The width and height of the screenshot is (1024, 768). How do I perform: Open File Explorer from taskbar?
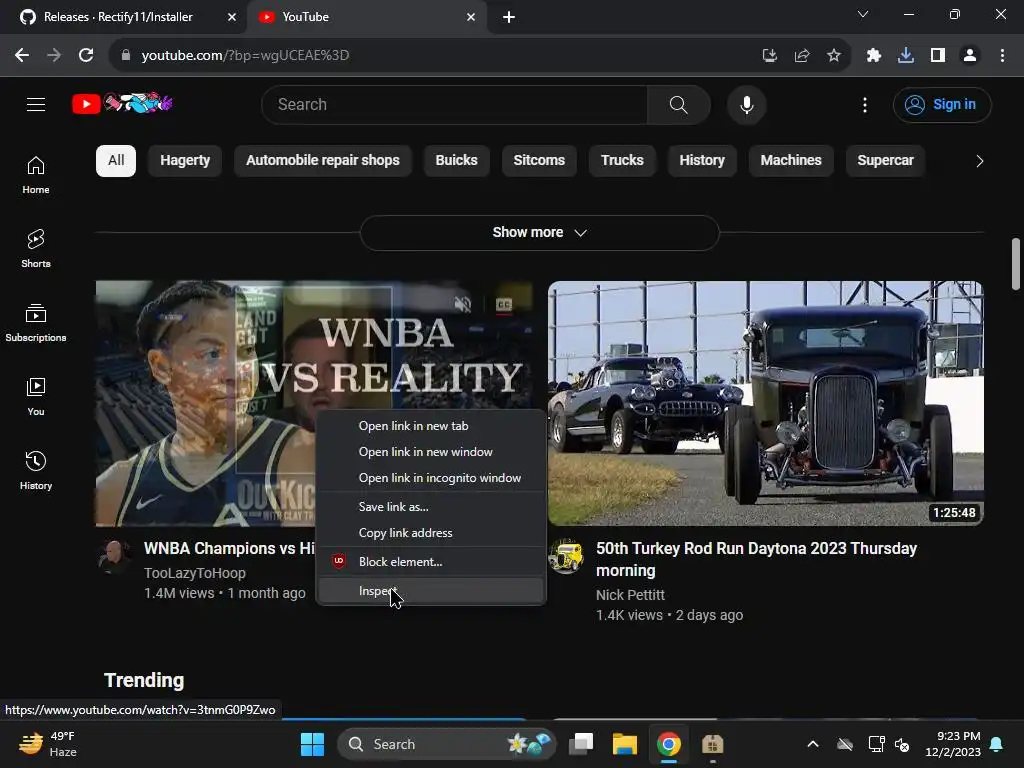coord(624,744)
